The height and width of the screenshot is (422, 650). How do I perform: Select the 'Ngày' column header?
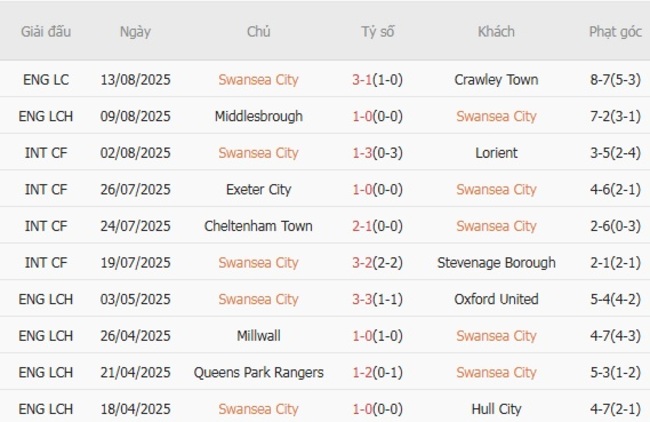135,31
